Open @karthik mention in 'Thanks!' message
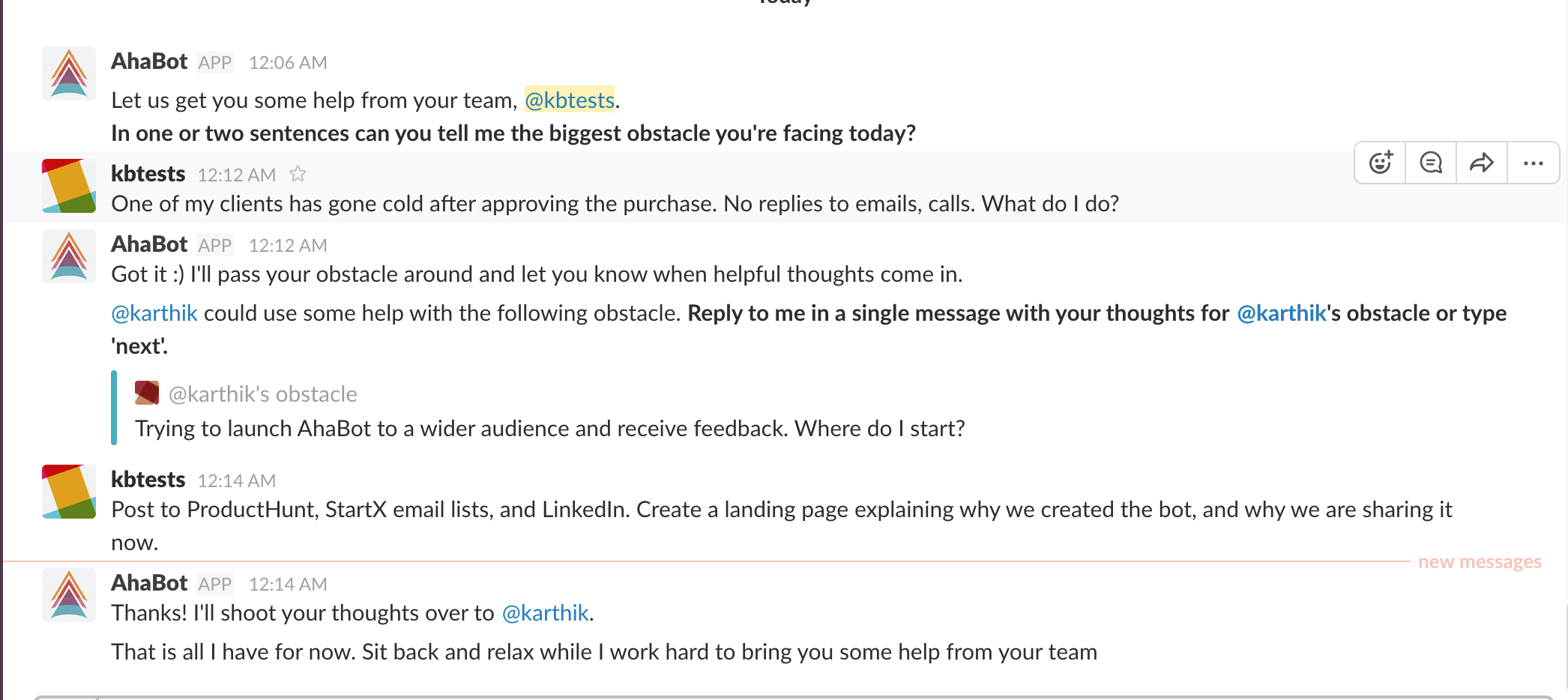The image size is (1568, 700). [x=545, y=613]
